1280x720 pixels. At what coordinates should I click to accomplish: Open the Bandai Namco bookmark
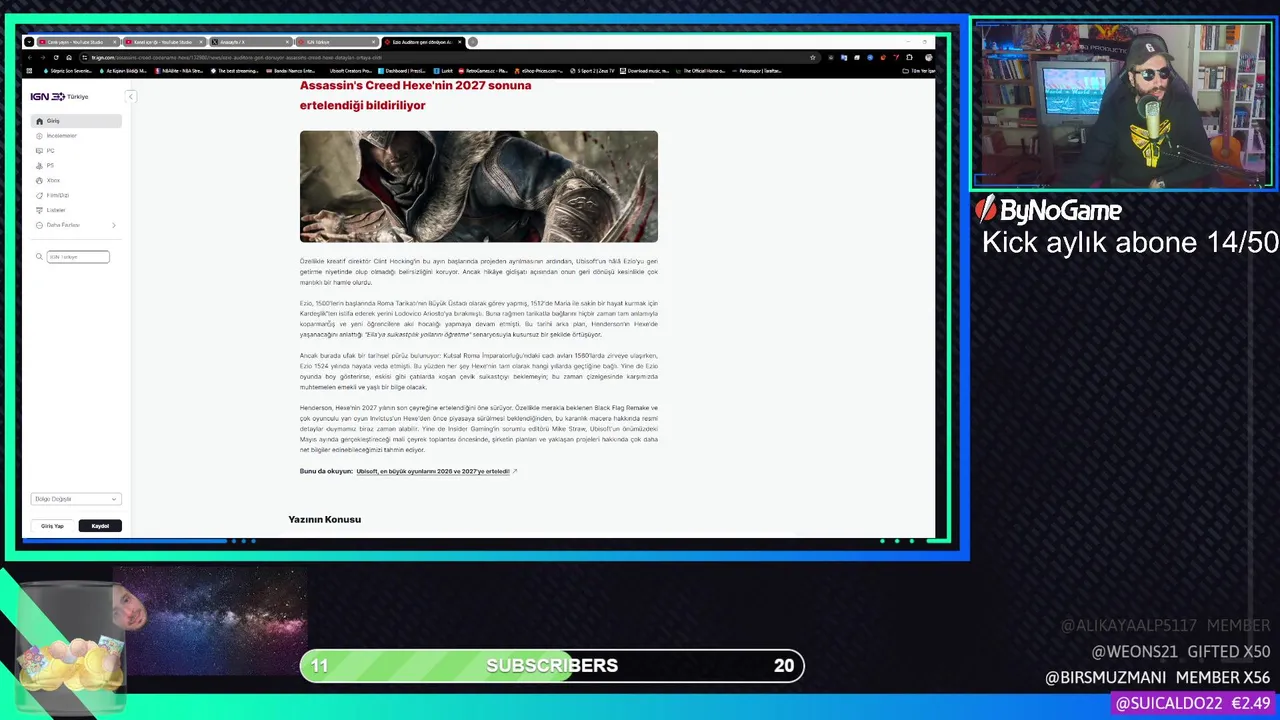tap(290, 71)
